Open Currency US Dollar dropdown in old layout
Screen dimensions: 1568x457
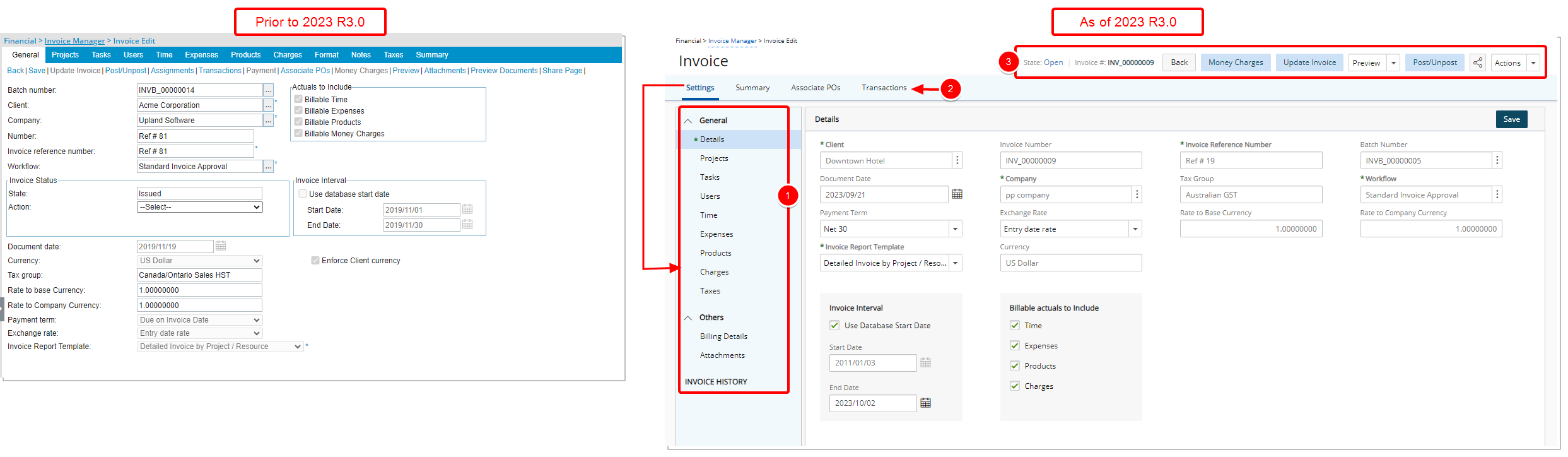point(199,261)
